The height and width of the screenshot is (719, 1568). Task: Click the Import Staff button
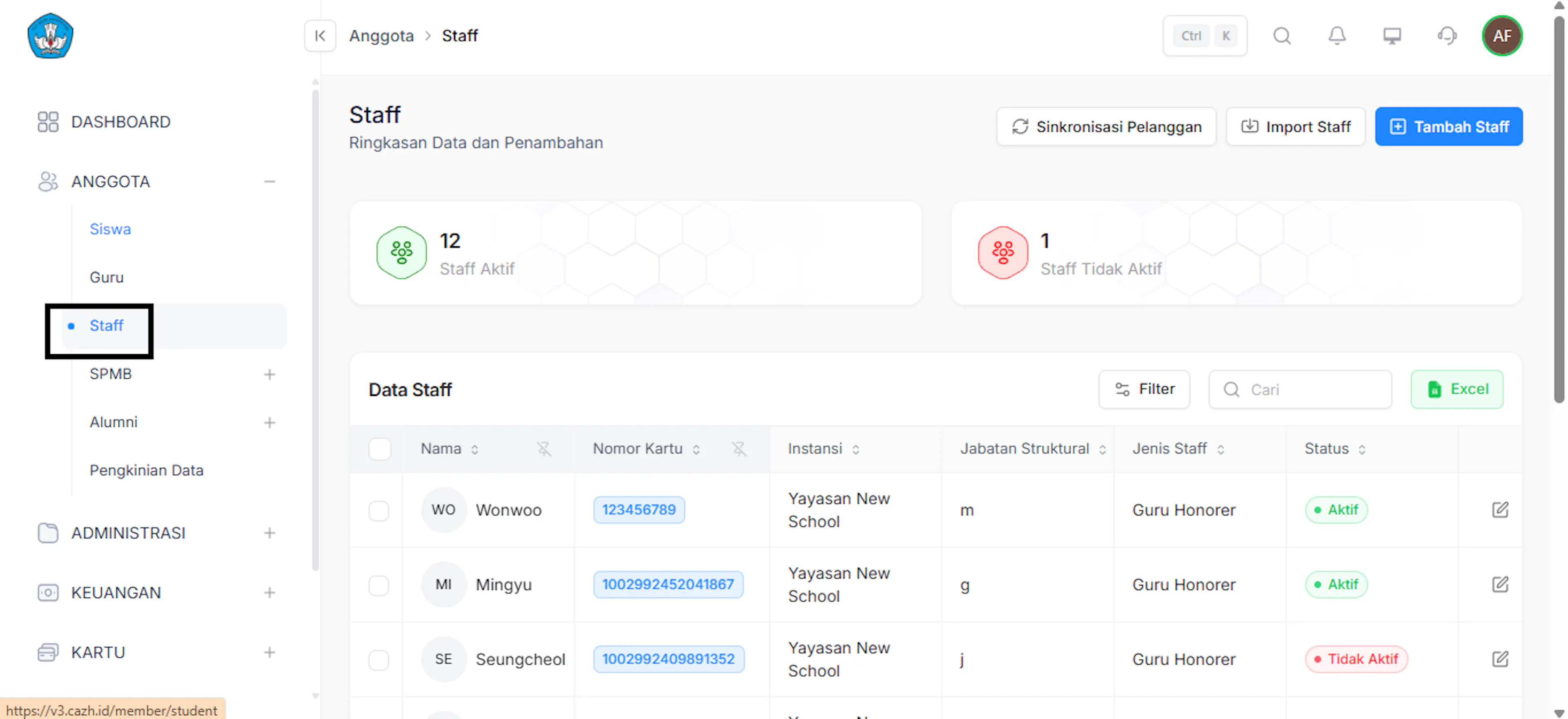click(1295, 127)
